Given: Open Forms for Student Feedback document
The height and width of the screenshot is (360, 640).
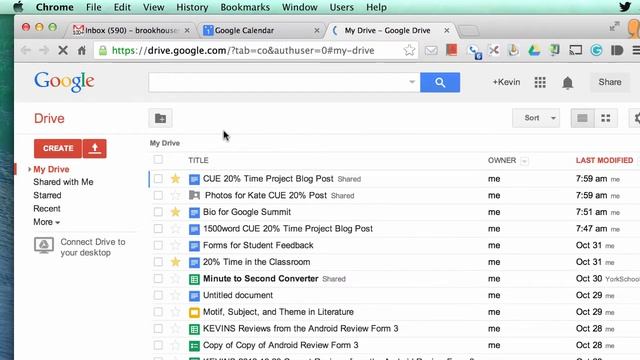Looking at the screenshot, I should [258, 245].
